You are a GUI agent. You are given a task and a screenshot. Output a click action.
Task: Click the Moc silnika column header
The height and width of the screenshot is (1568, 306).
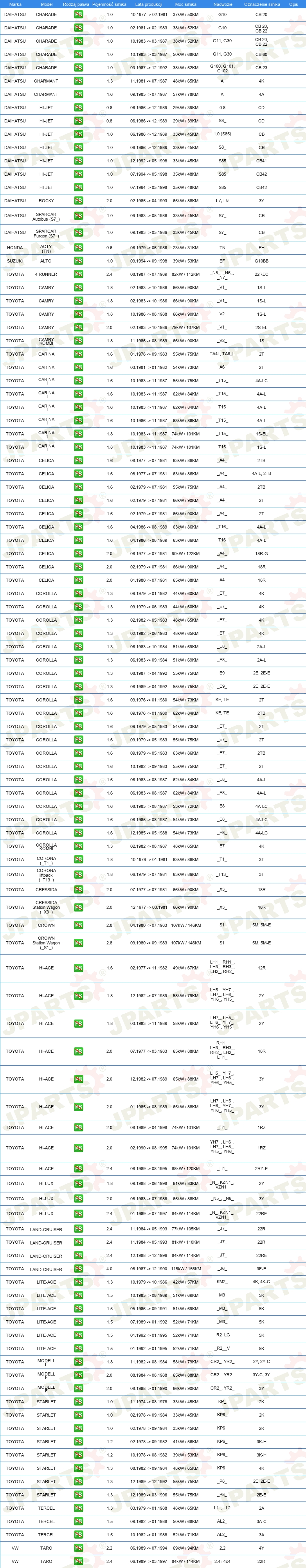click(x=185, y=4)
